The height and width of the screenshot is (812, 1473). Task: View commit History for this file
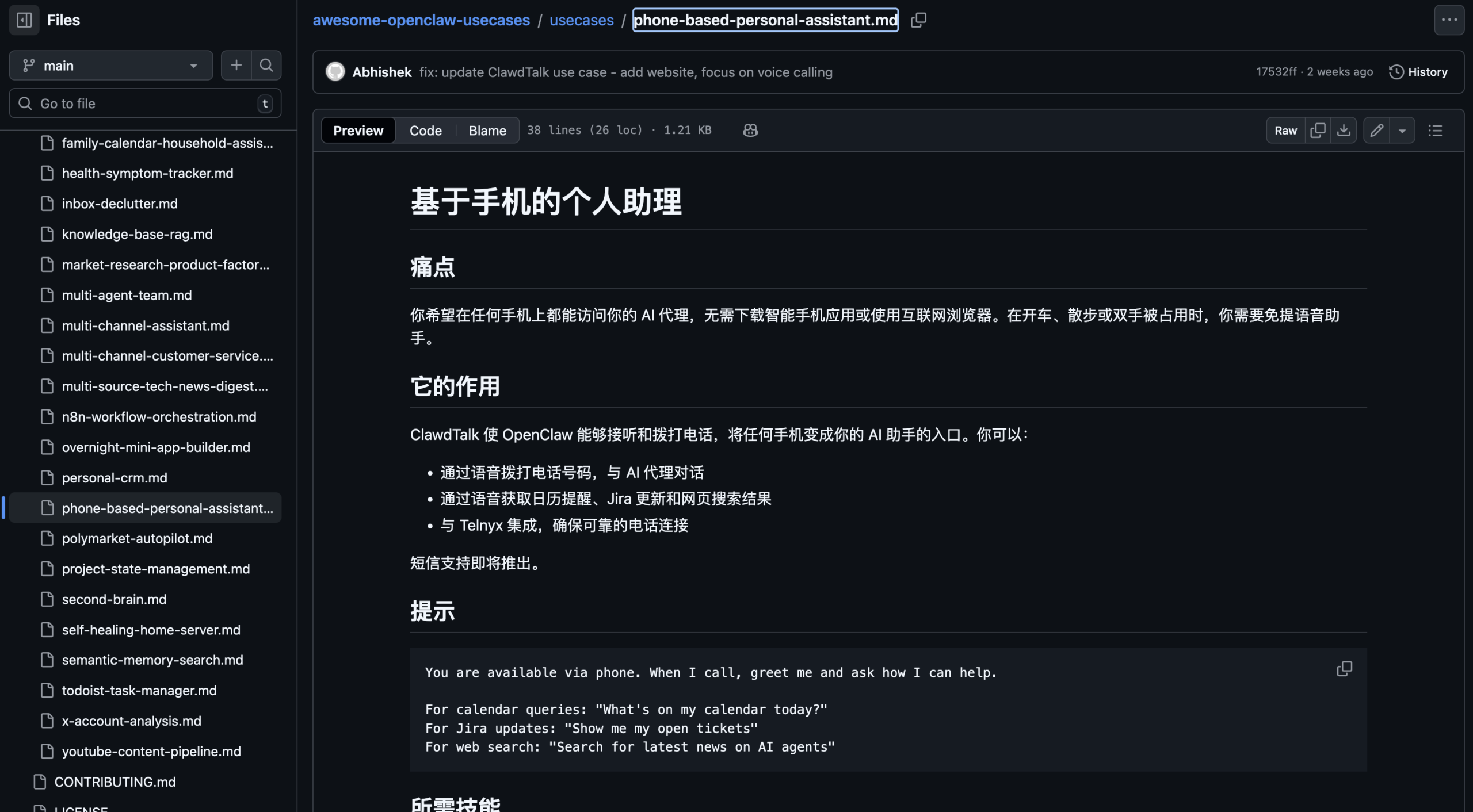(1418, 72)
